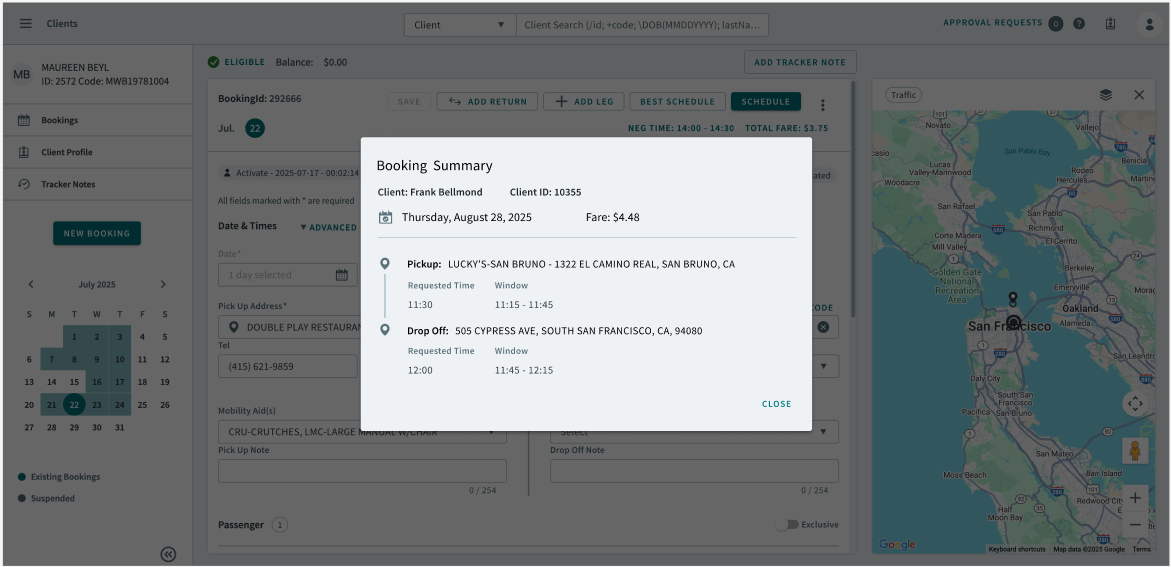Toggle the Traffic chip on the map
The width and height of the screenshot is (1171, 567).
904,95
